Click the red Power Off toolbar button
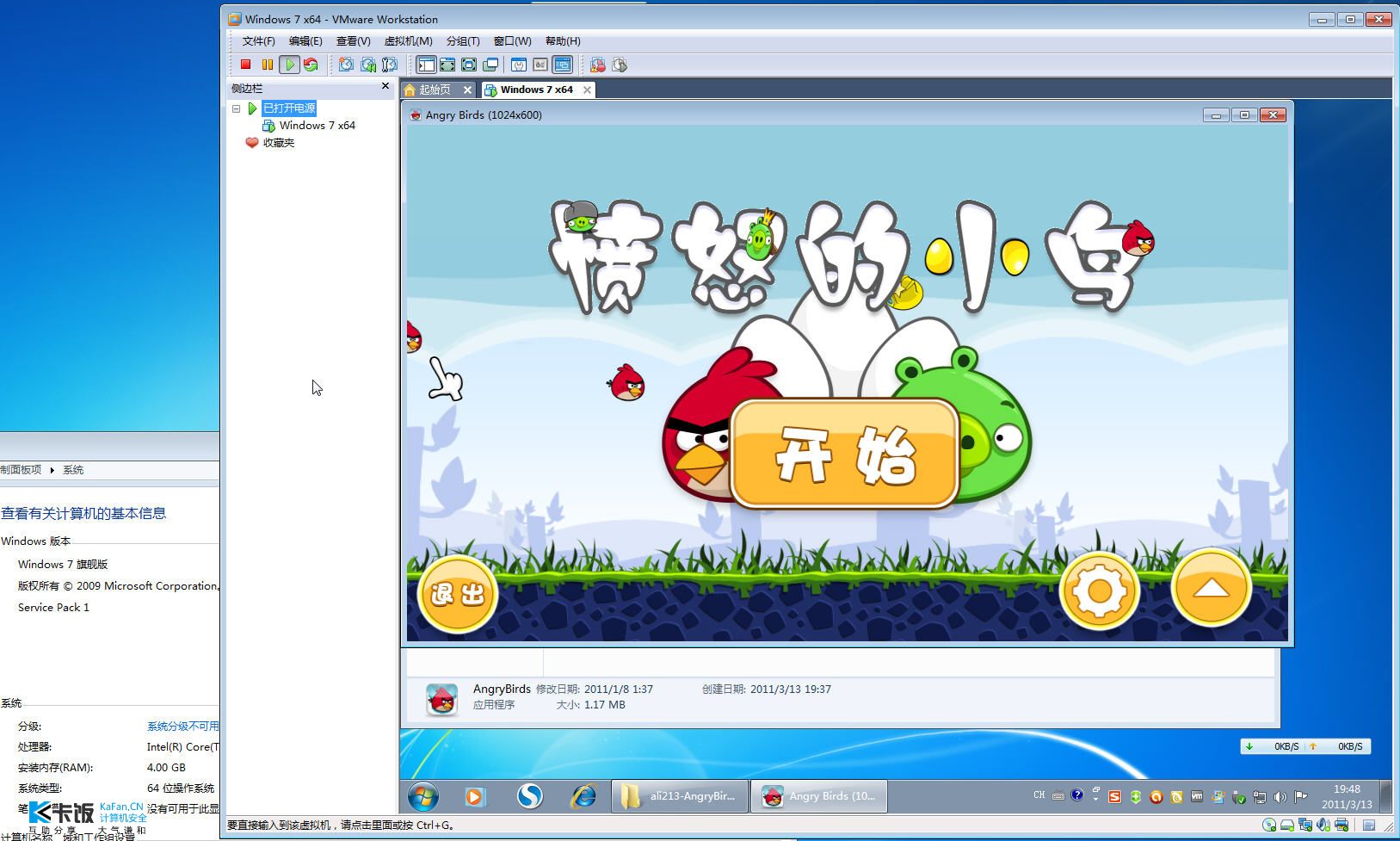Image resolution: width=1400 pixels, height=841 pixels. (245, 65)
